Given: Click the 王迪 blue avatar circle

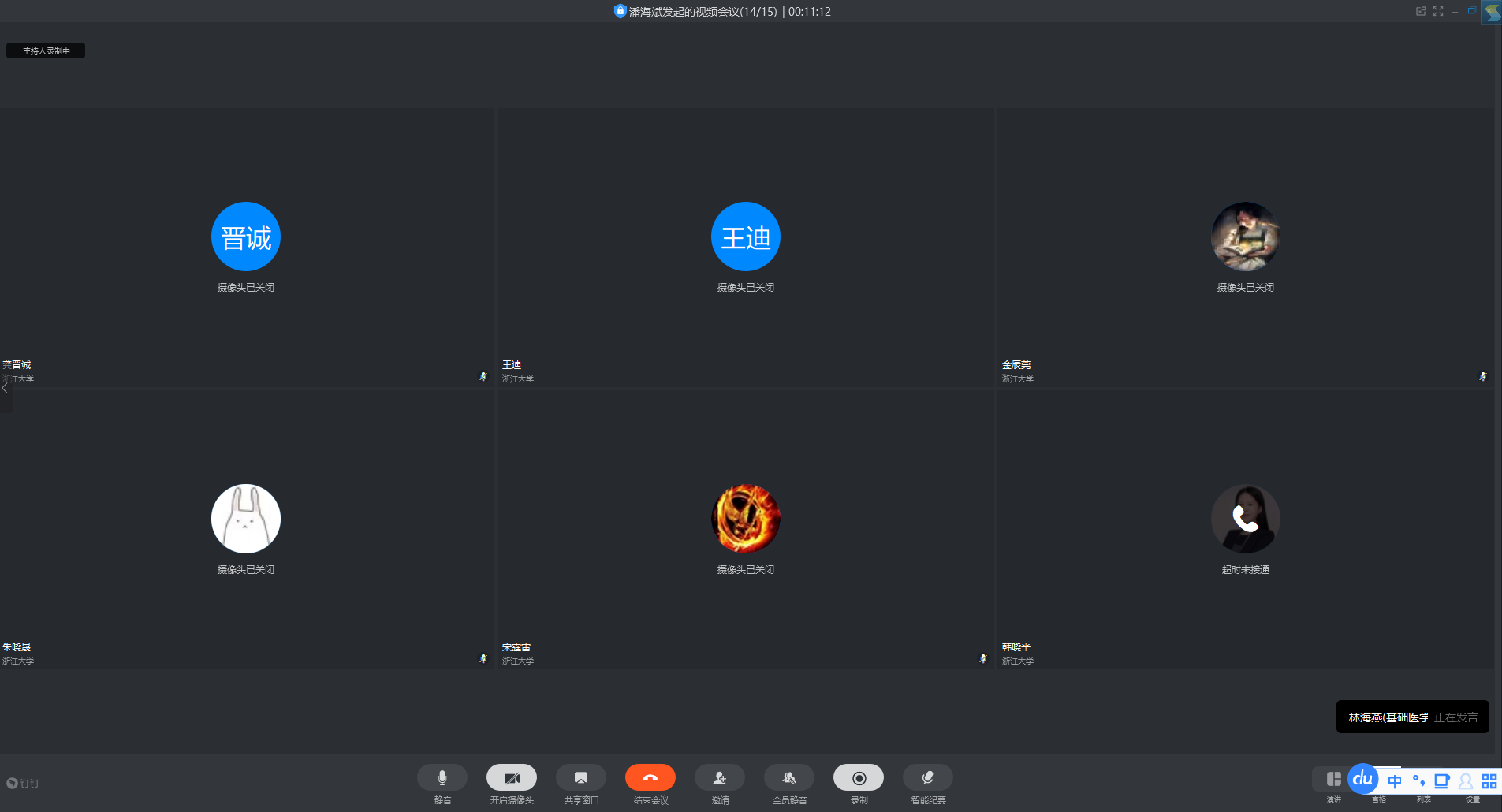Looking at the screenshot, I should click(745, 237).
